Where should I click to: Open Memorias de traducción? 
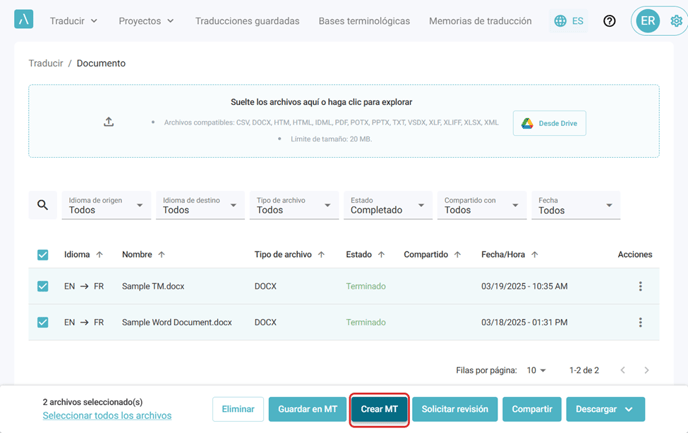point(480,21)
